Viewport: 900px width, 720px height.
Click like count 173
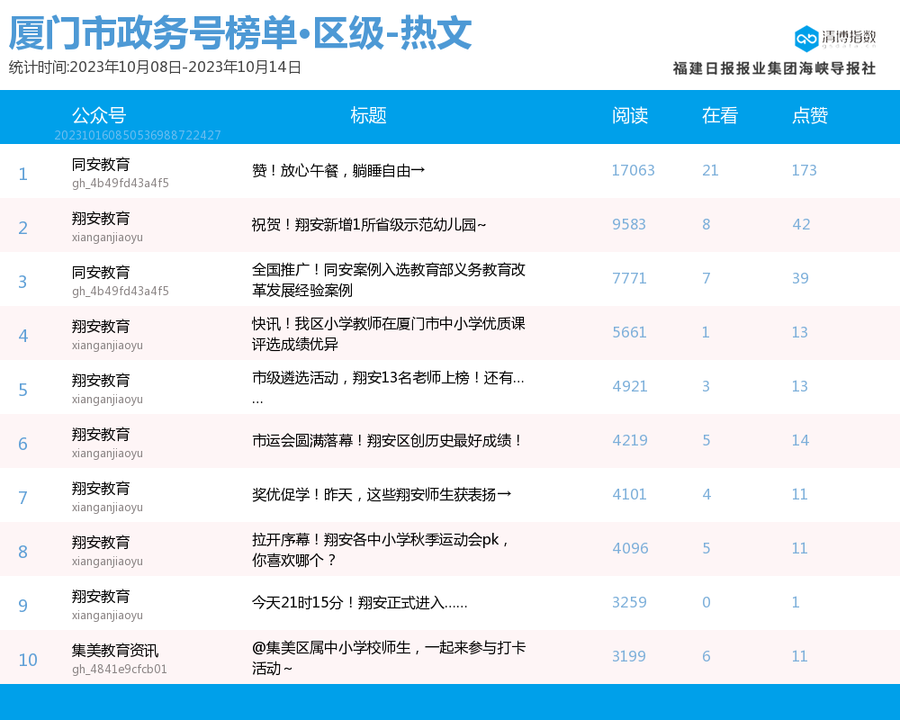(x=804, y=171)
